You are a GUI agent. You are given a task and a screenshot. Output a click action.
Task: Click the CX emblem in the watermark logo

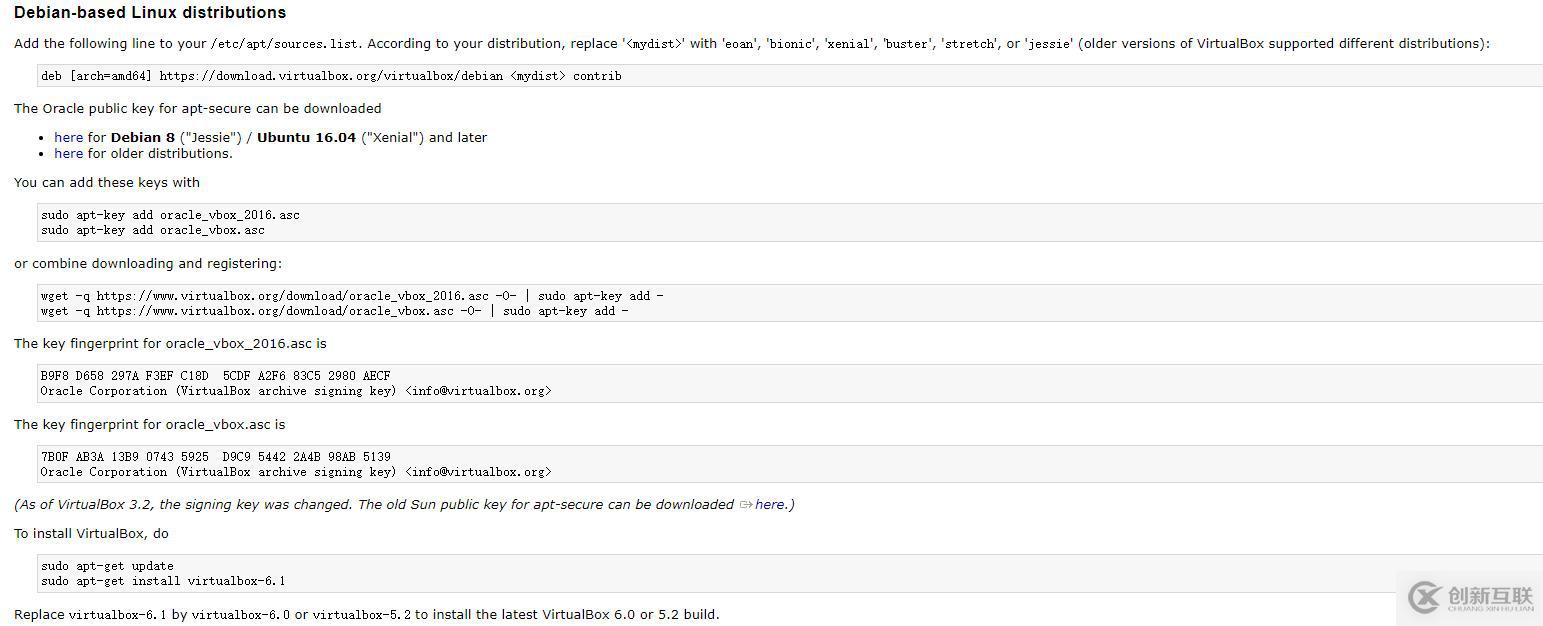(x=1423, y=597)
